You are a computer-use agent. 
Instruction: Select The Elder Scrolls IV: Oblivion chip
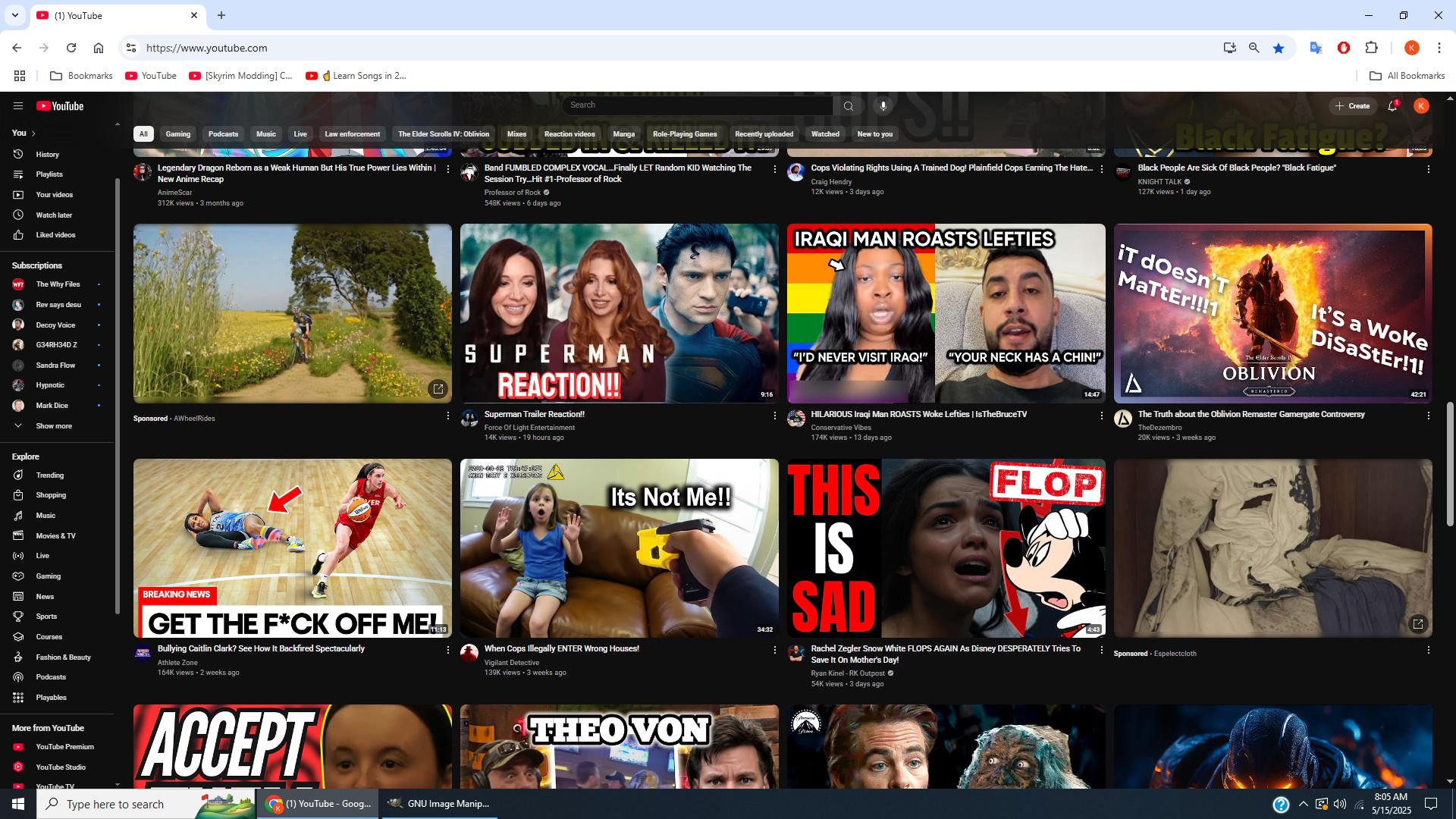coord(444,134)
